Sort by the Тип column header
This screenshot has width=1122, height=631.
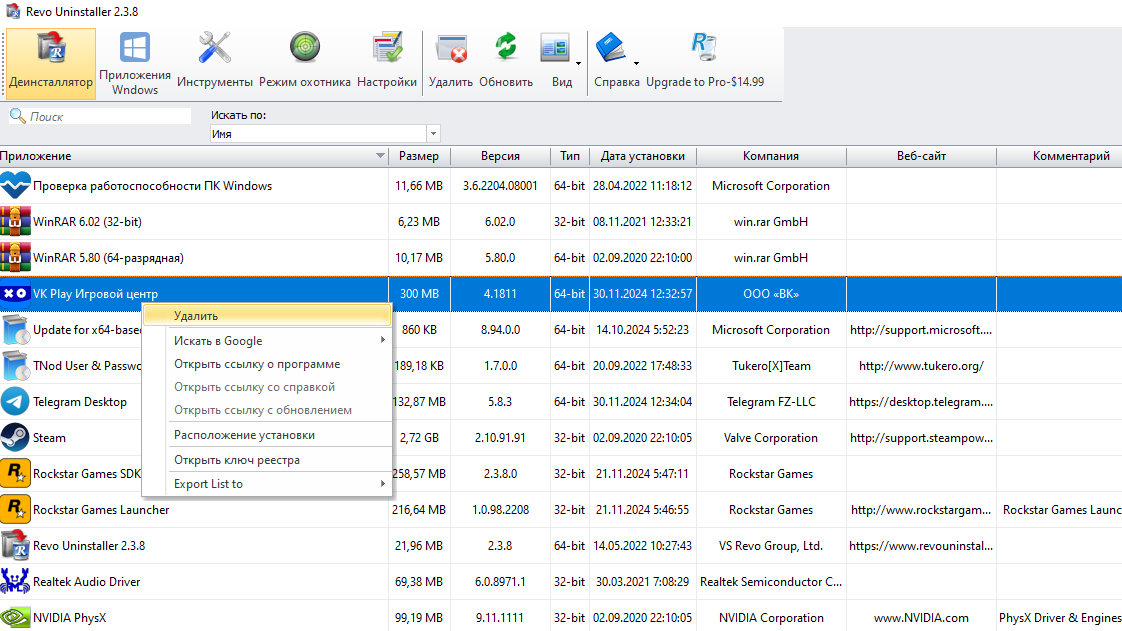coord(570,156)
